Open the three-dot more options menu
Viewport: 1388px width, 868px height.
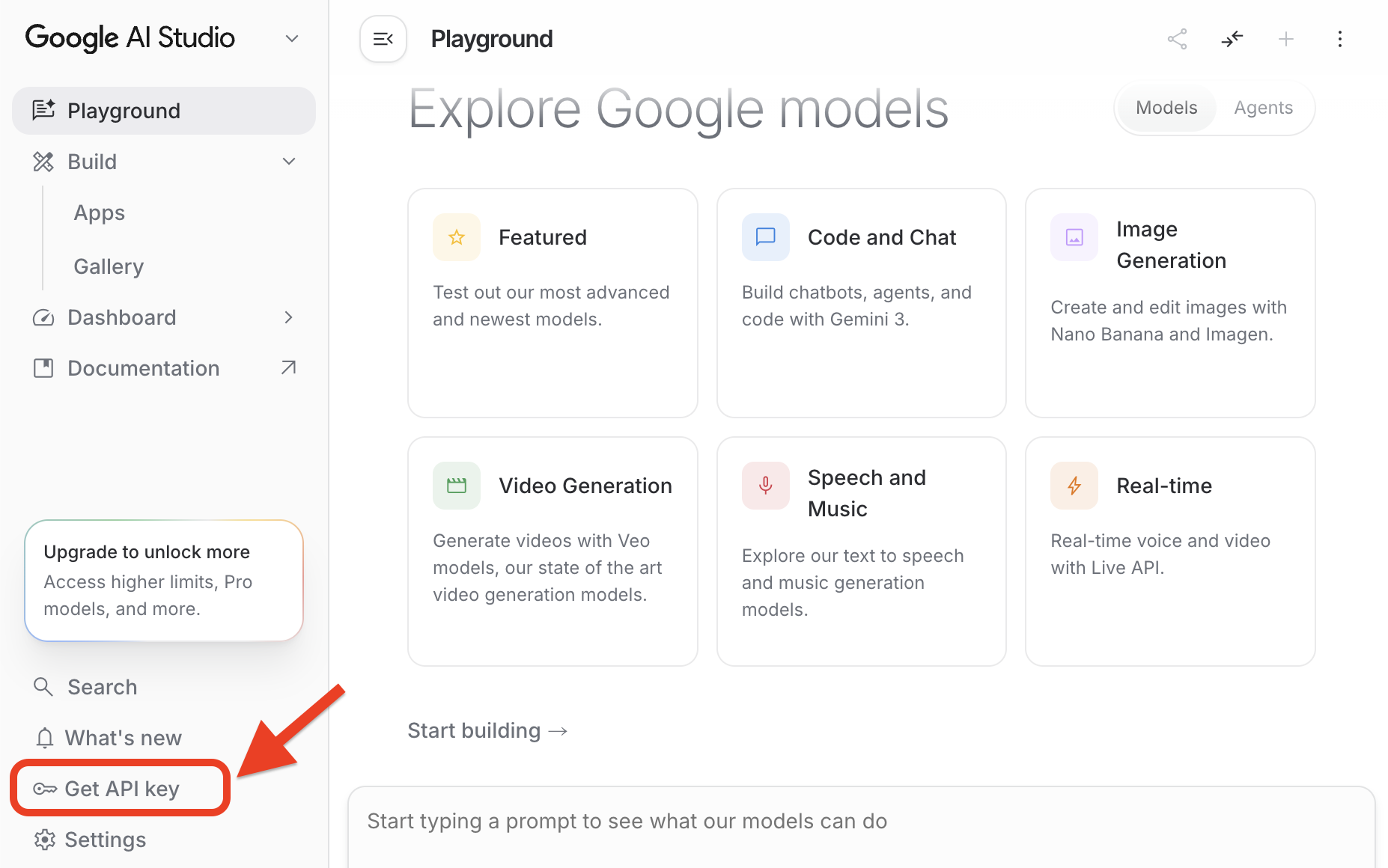click(1340, 39)
